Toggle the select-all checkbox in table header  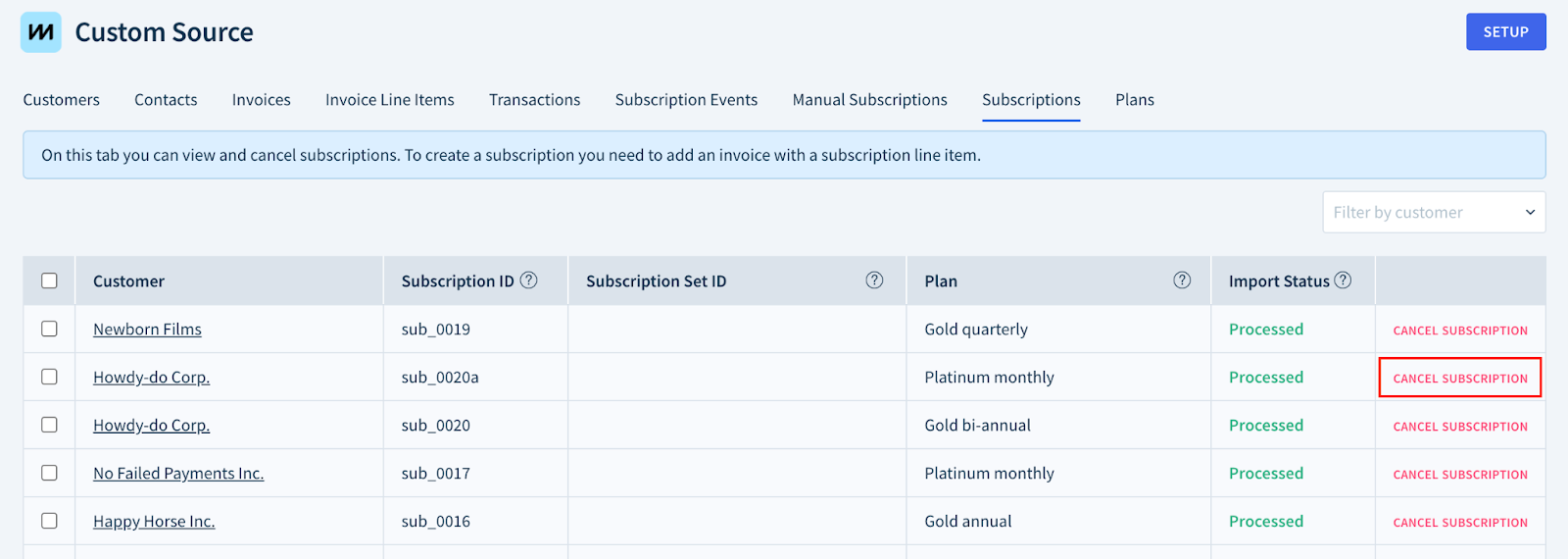[x=49, y=280]
